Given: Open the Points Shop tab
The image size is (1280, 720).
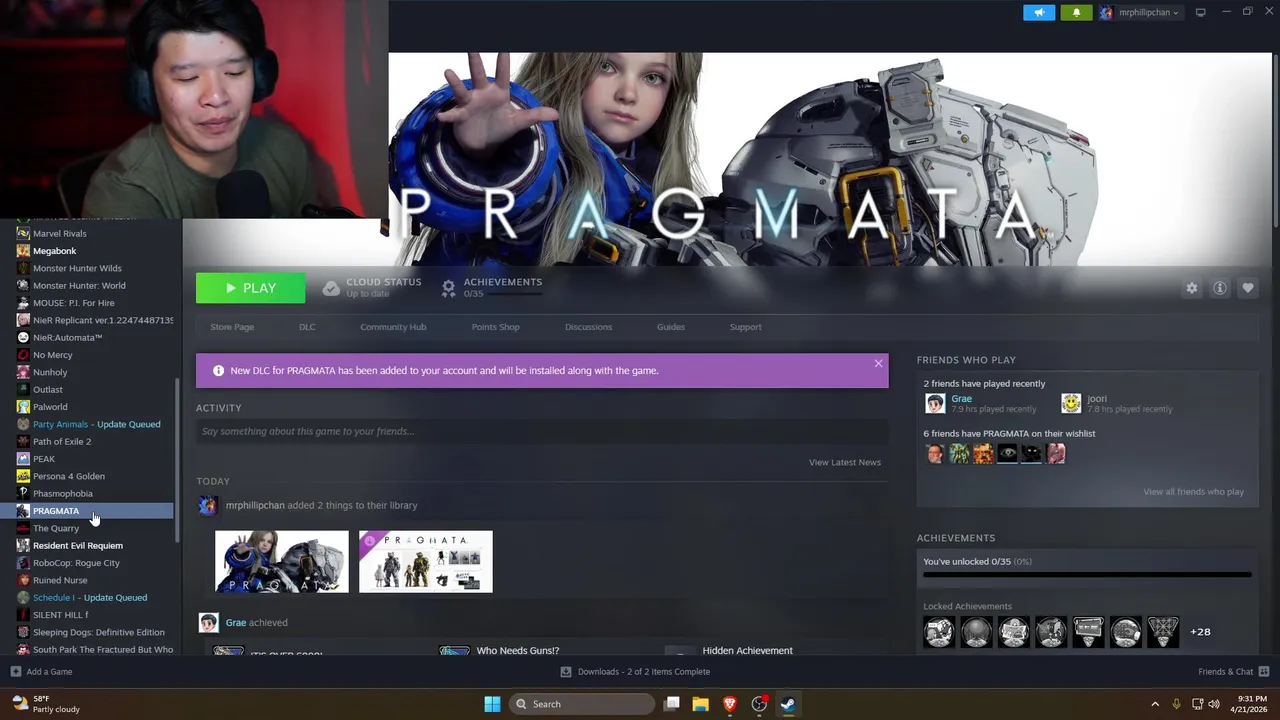Looking at the screenshot, I should point(495,327).
